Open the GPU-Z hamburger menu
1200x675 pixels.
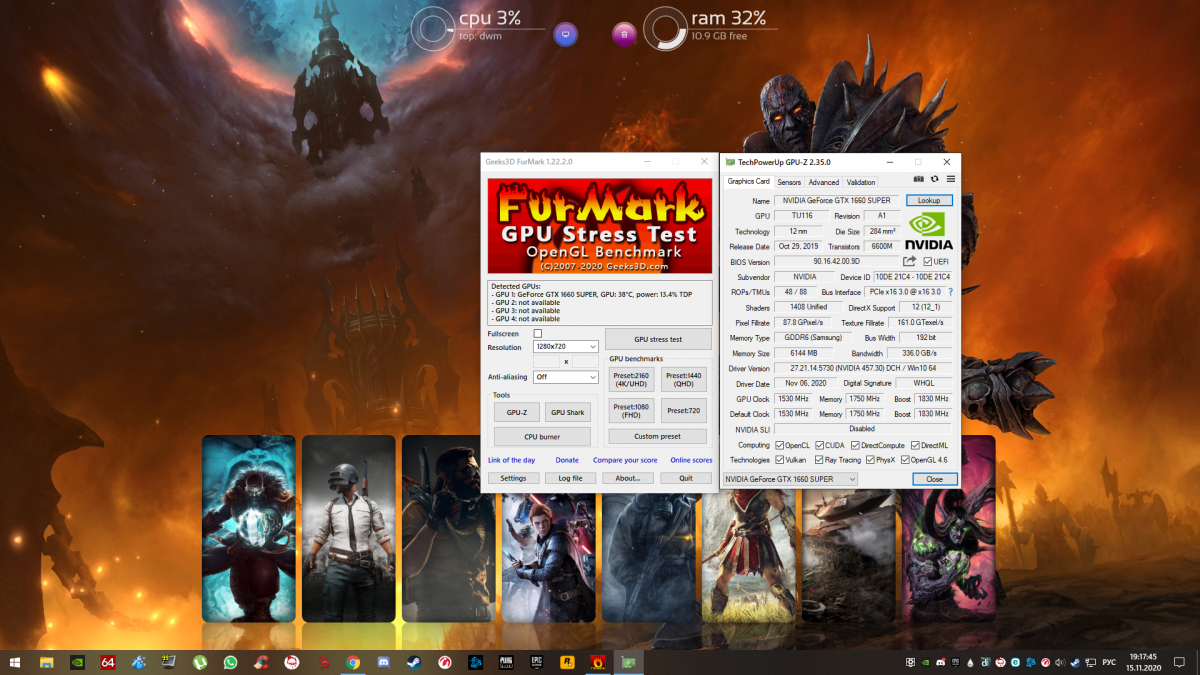(x=950, y=179)
